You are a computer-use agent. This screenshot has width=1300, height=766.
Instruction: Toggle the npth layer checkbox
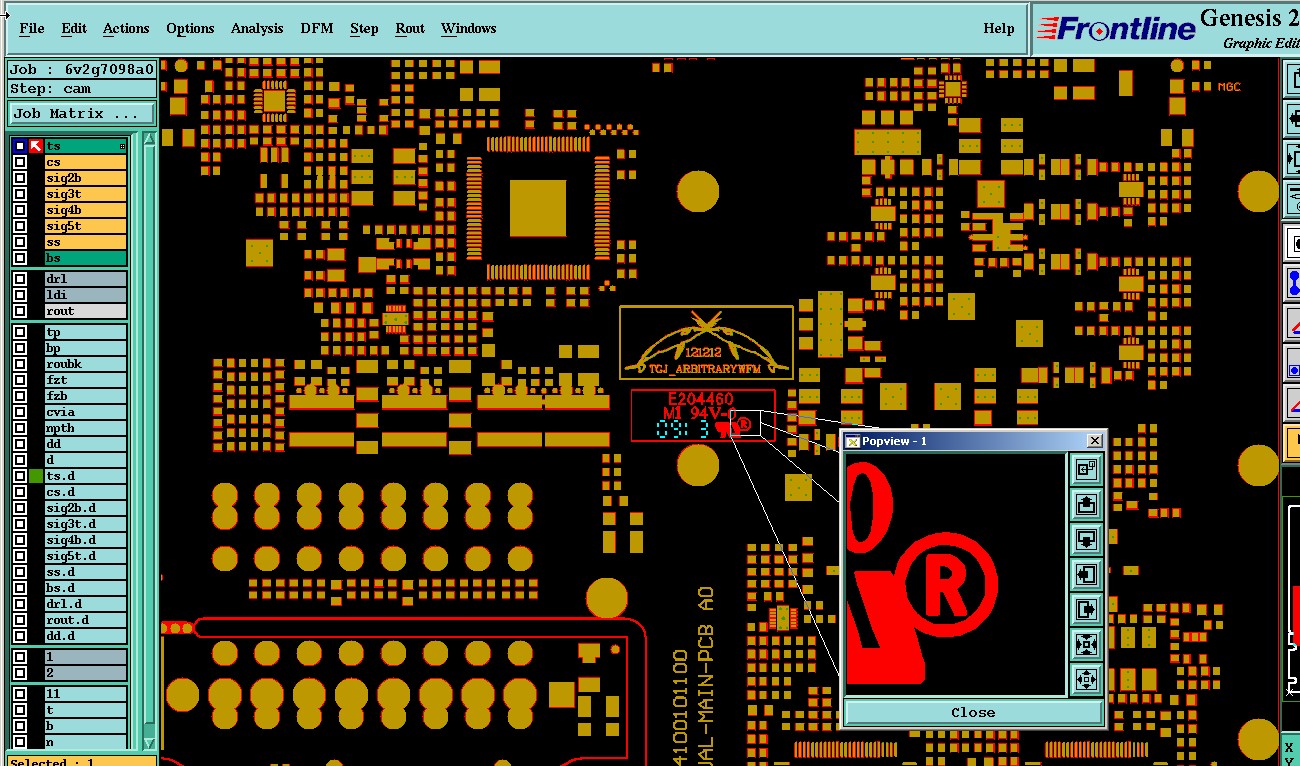click(x=20, y=428)
